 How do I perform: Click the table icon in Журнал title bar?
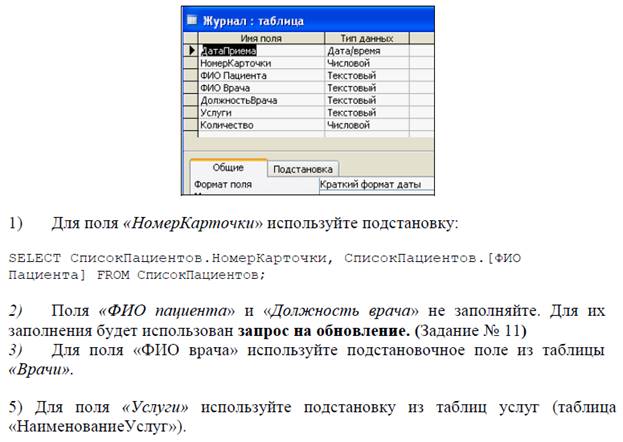pos(192,20)
